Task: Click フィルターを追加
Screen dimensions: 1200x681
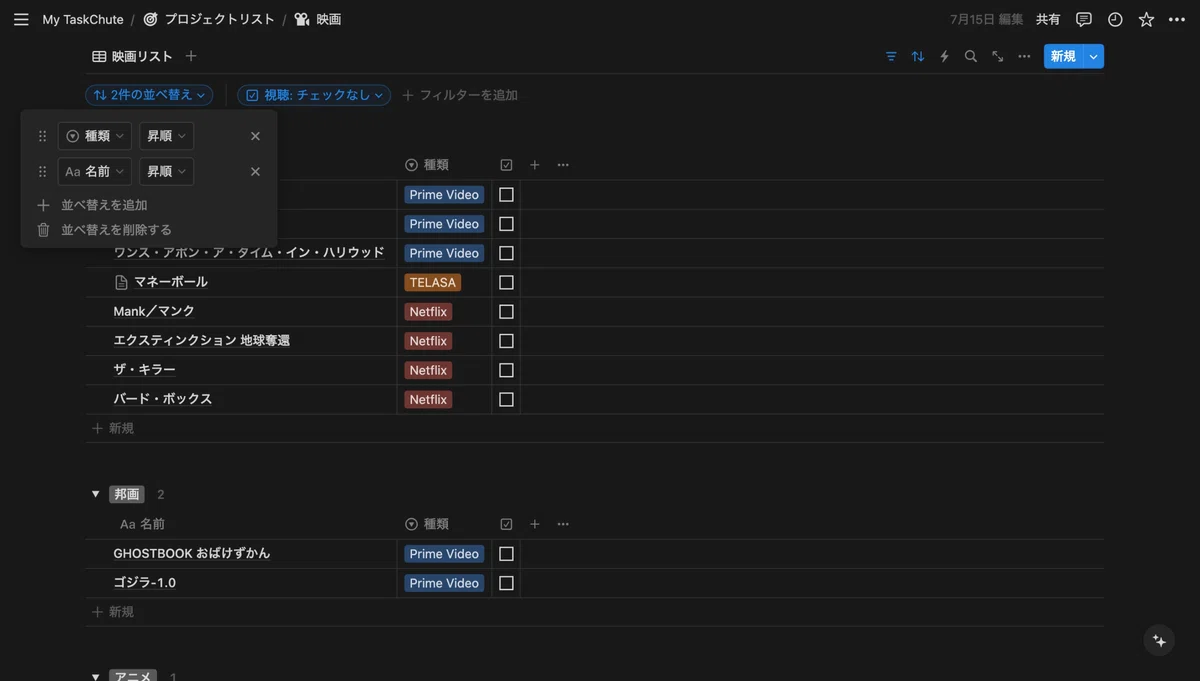Action: tap(460, 95)
